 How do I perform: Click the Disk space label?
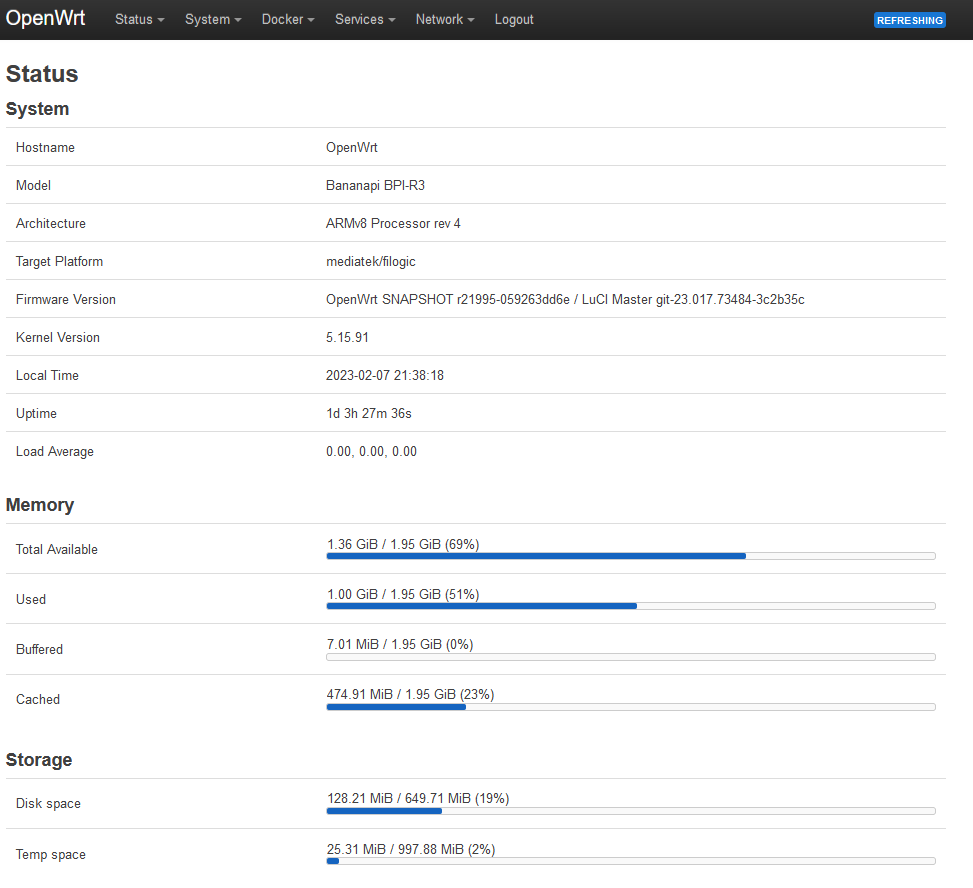coord(48,804)
